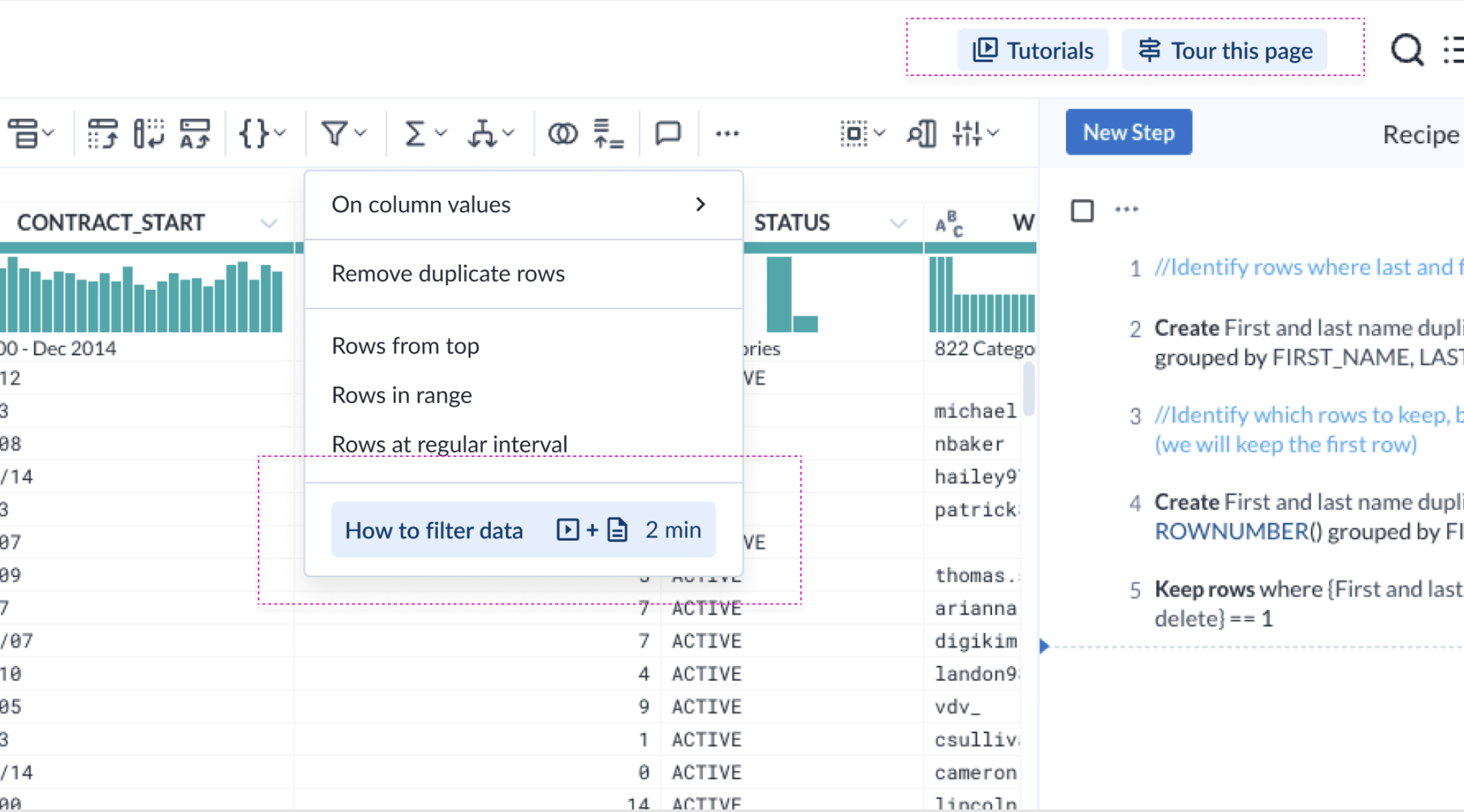Select recipe step 4 containing ROWNUMBER()
Image resolution: width=1464 pixels, height=812 pixels.
pos(1309,517)
